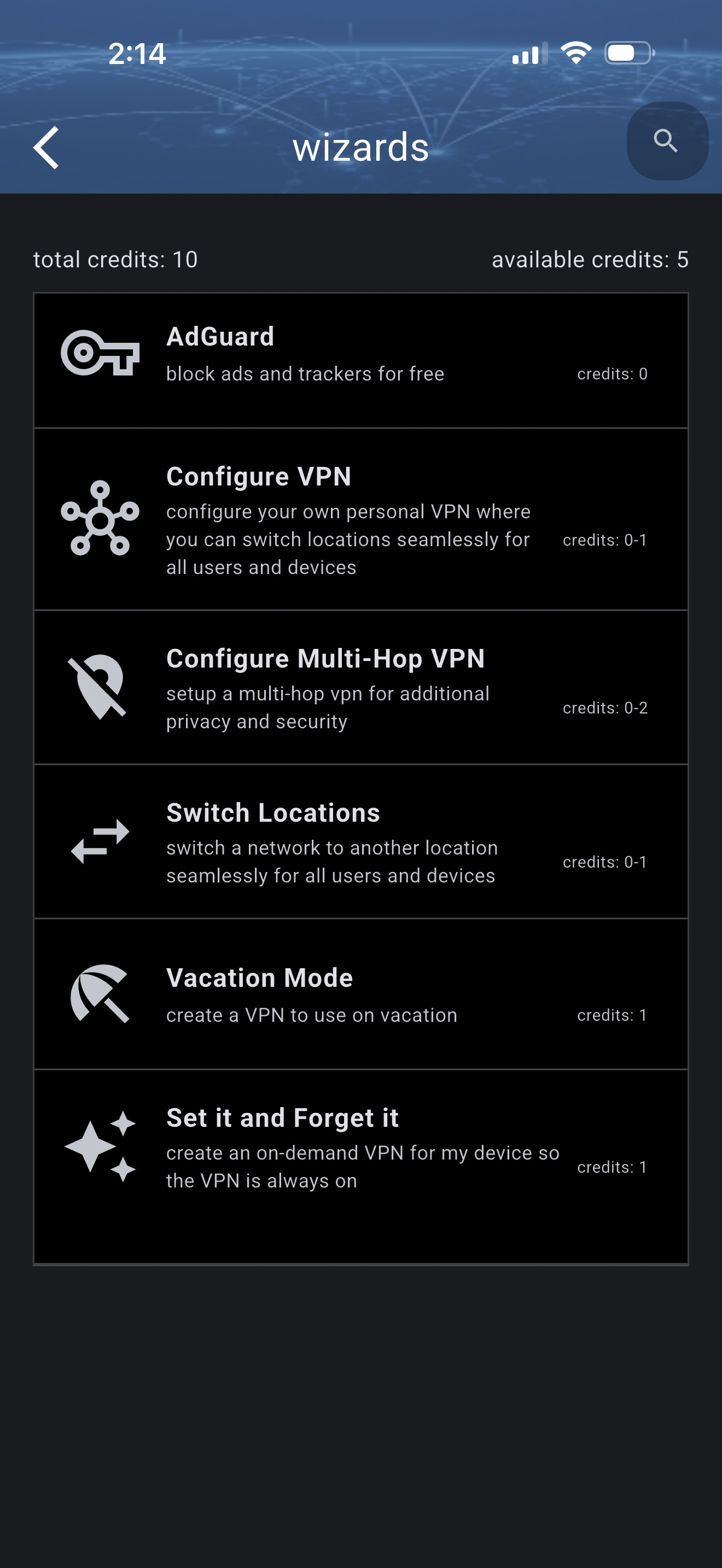
Task: Open the Configure VPN wizard title
Action: point(259,476)
